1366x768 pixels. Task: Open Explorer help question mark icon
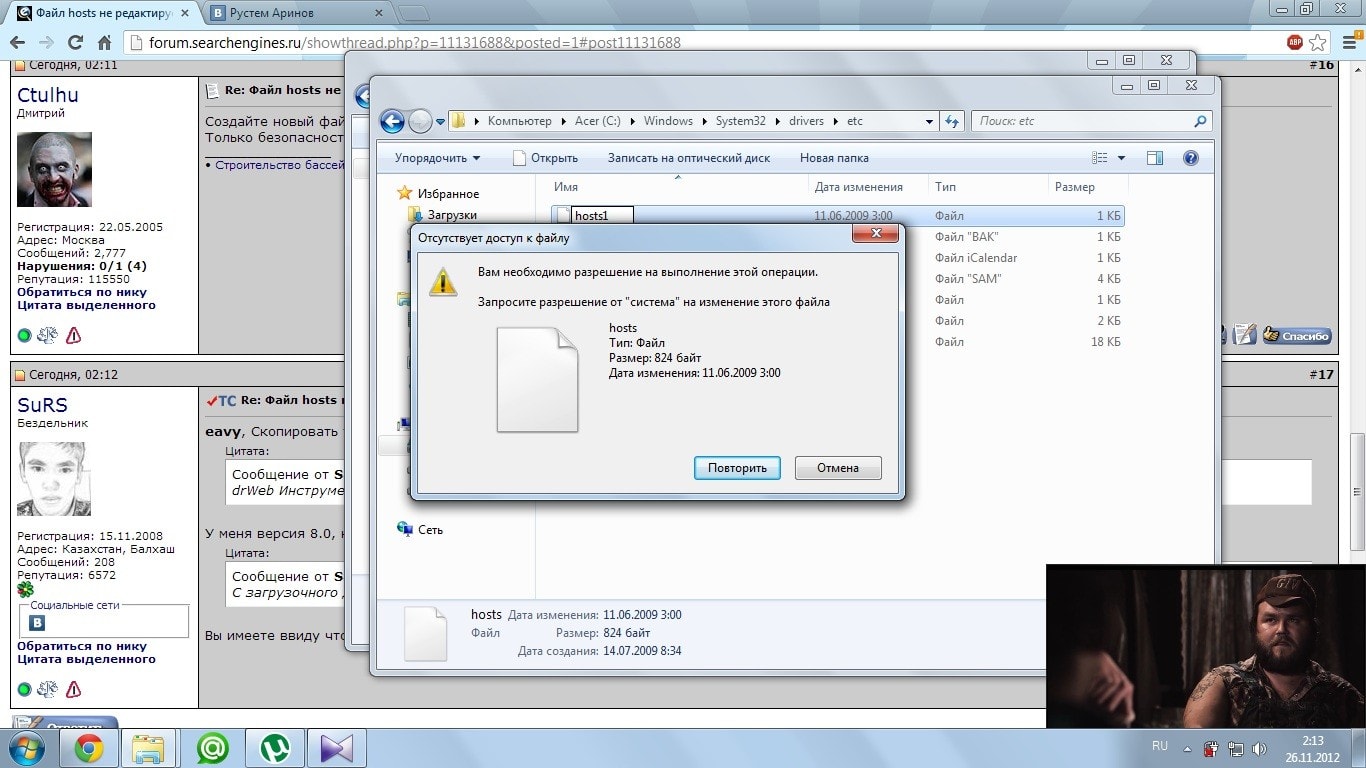pos(1190,158)
